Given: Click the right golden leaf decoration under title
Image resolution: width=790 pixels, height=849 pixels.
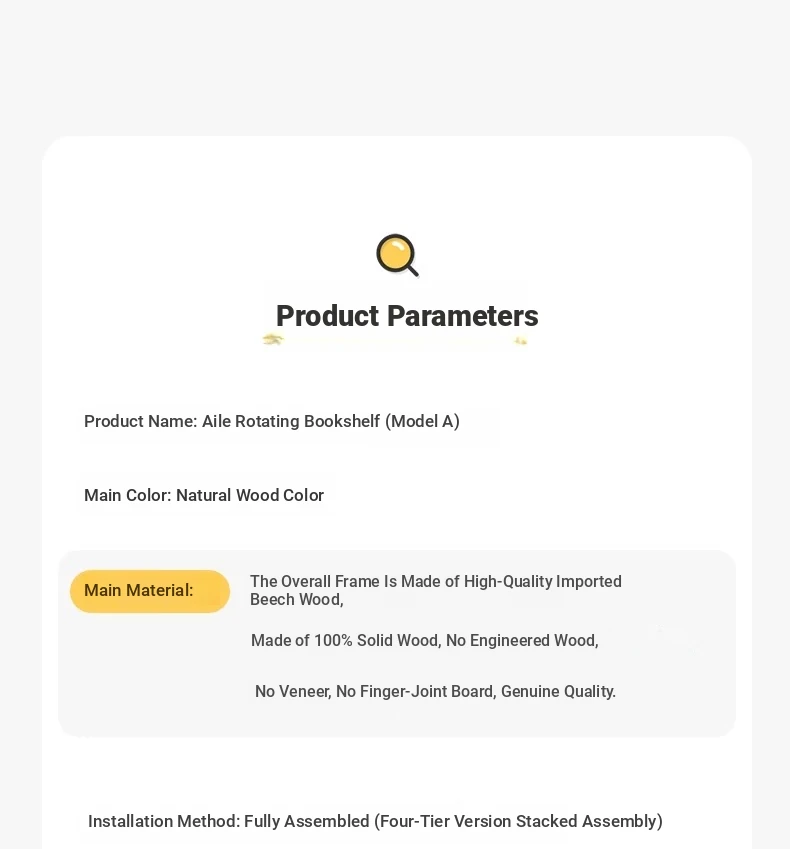Looking at the screenshot, I should [x=521, y=341].
